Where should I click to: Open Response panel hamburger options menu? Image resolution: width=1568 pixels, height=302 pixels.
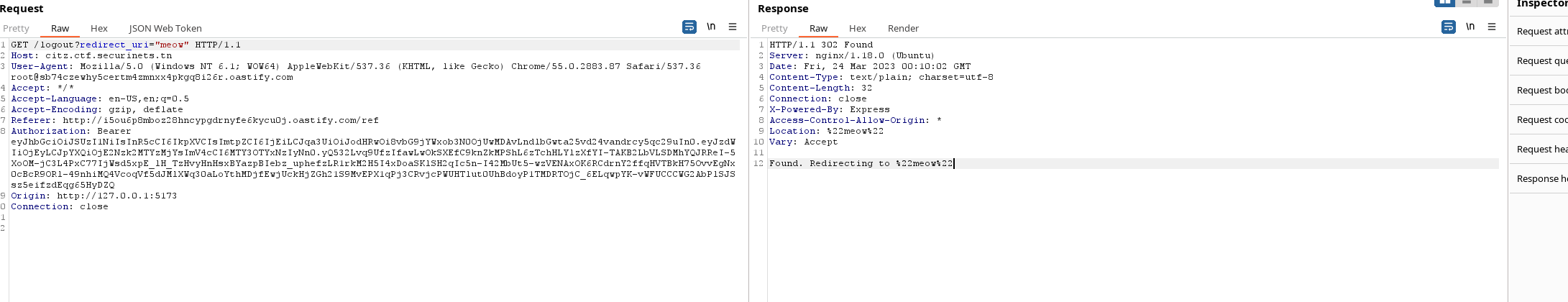(1492, 27)
